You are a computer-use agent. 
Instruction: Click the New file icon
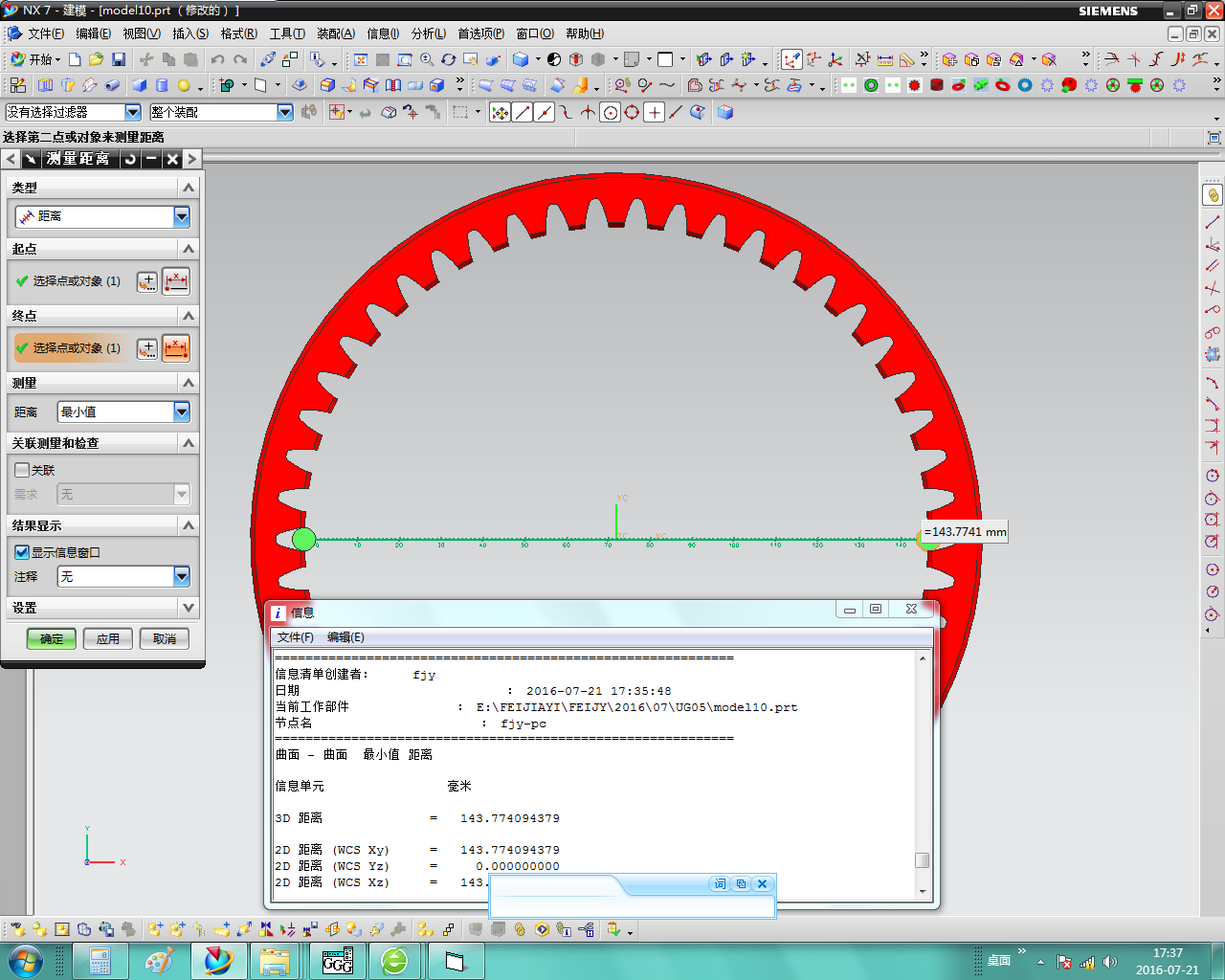pyautogui.click(x=75, y=59)
